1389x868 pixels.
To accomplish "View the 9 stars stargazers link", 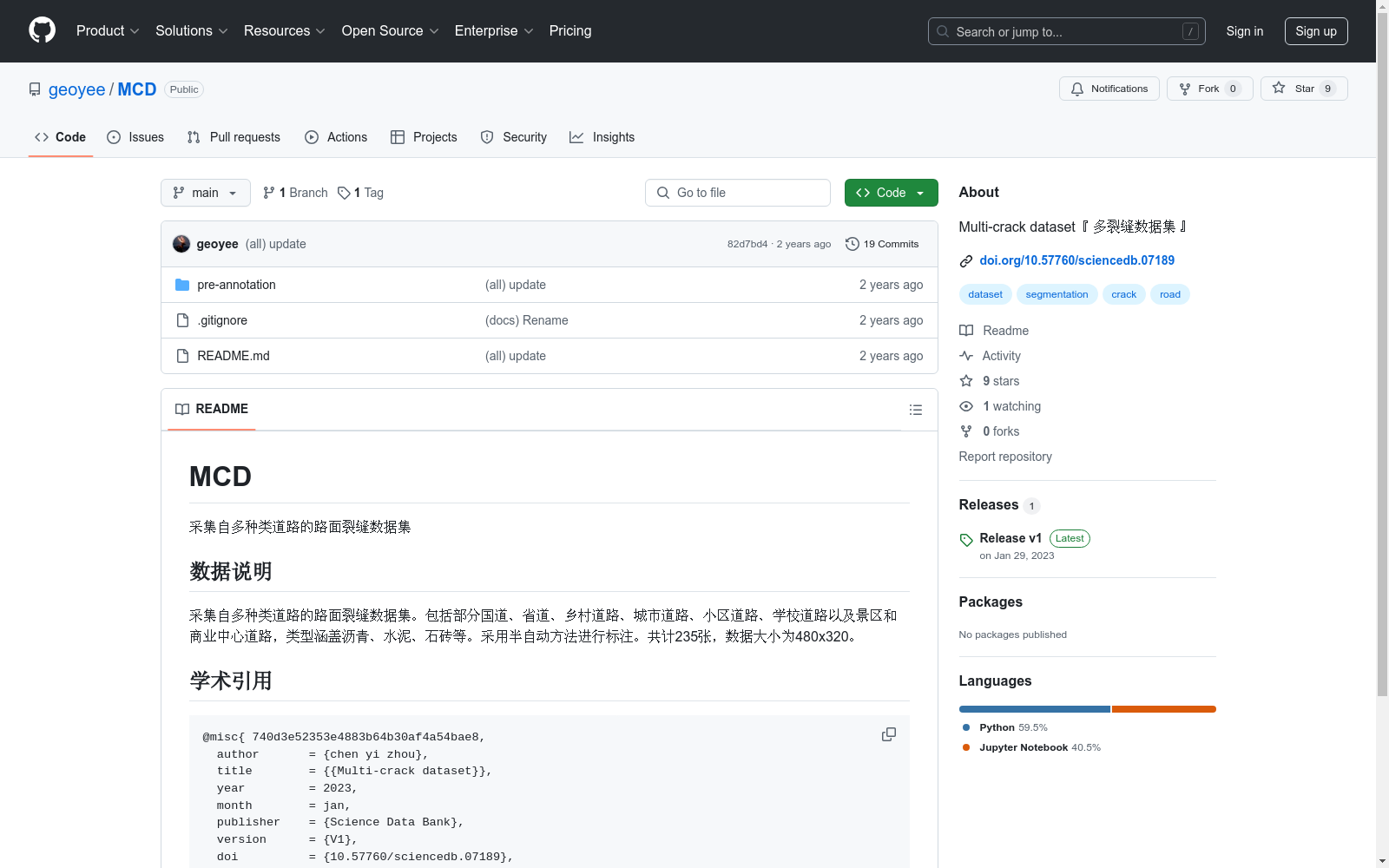I will pos(990,381).
